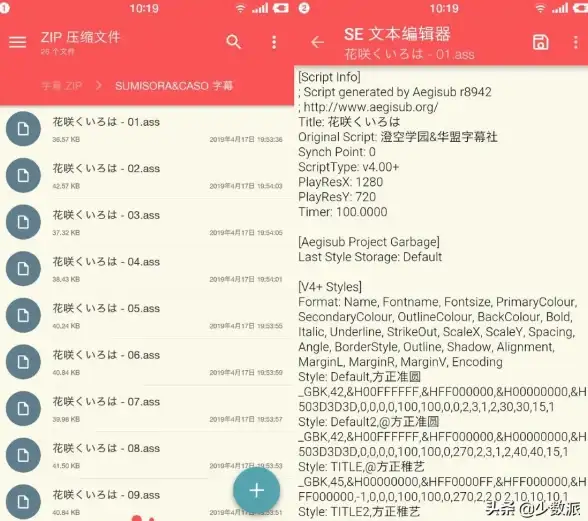Go to 字幕.ZIP breadcrumb folder

point(62,86)
